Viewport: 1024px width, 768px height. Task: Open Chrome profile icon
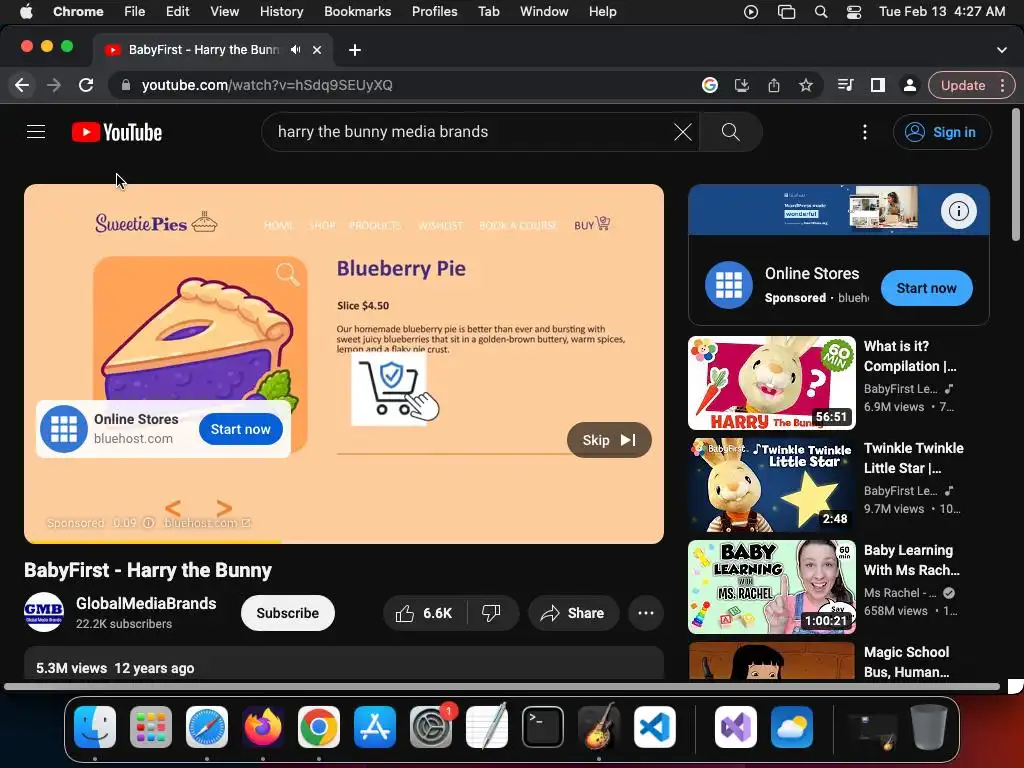909,85
